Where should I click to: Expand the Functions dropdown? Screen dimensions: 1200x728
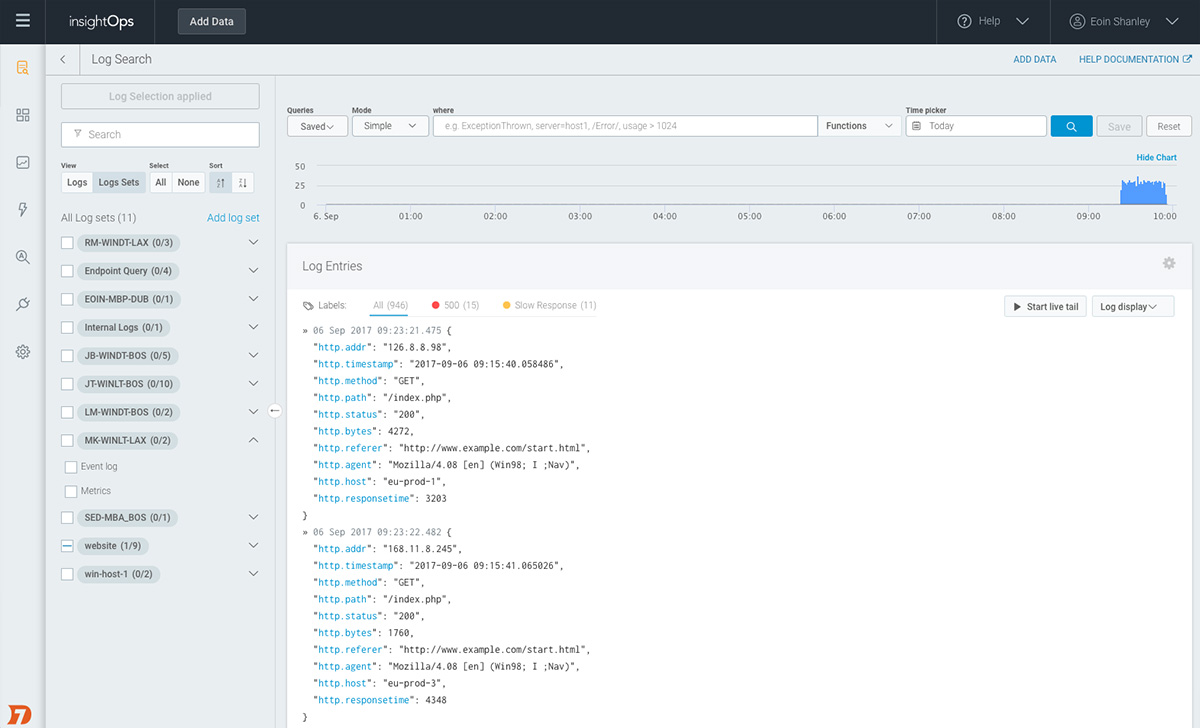pyautogui.click(x=859, y=126)
